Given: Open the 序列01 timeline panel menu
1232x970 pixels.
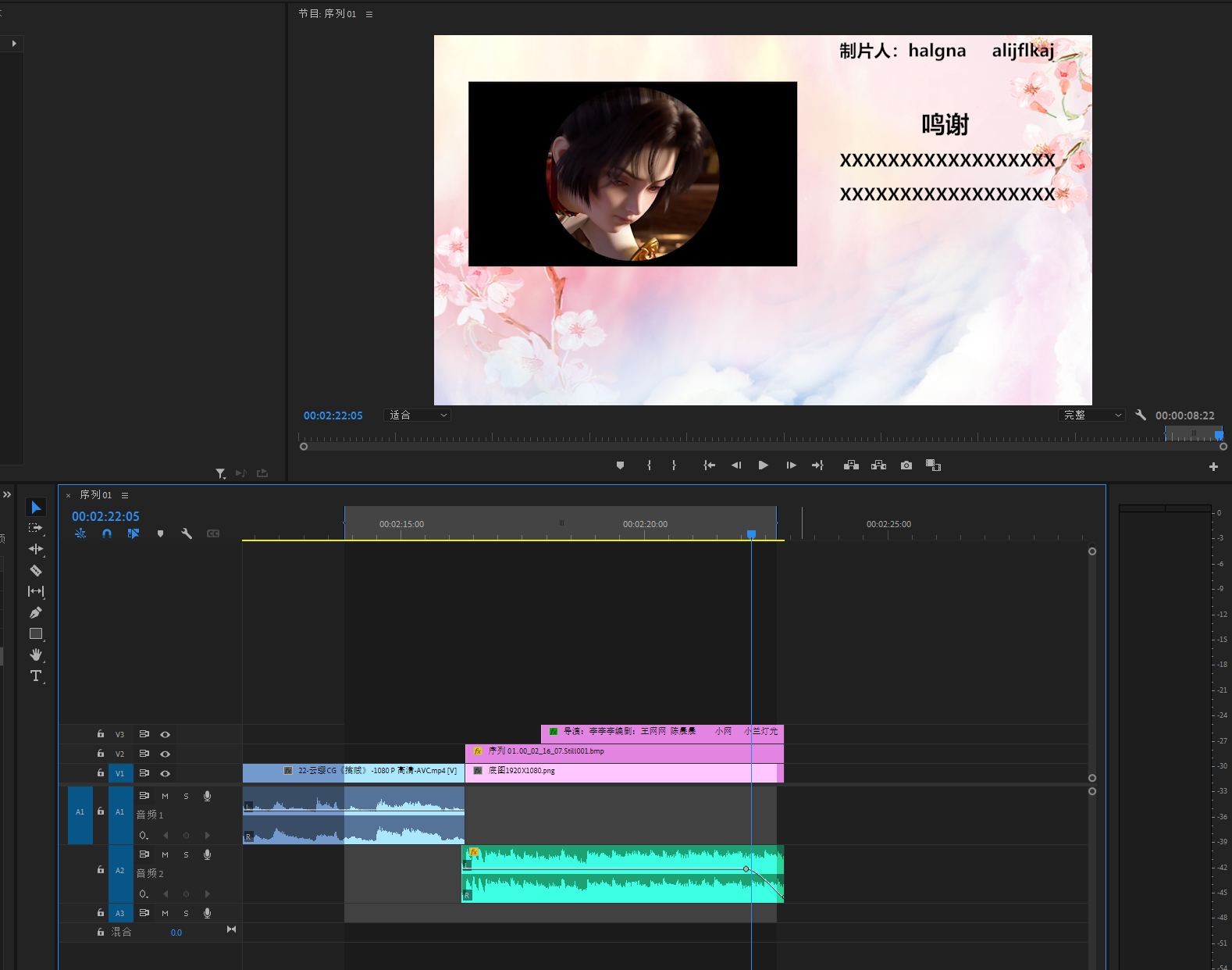Looking at the screenshot, I should (x=125, y=495).
